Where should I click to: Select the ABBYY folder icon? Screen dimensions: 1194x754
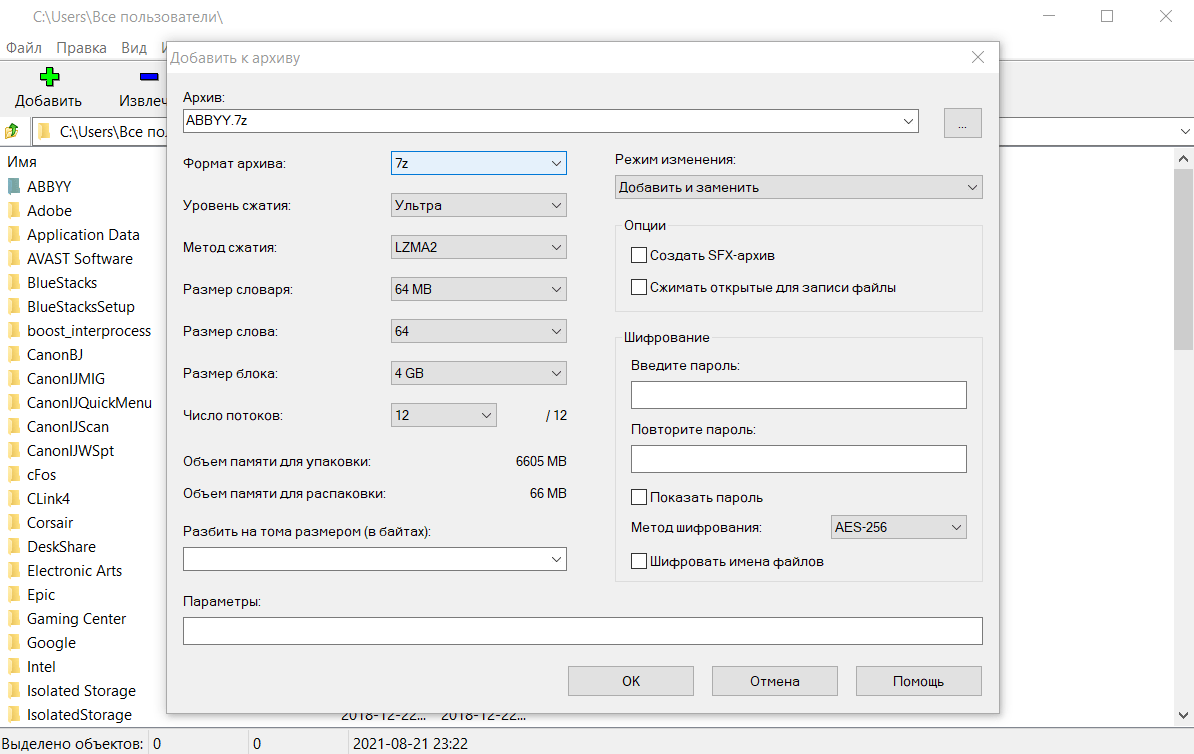(x=14, y=186)
